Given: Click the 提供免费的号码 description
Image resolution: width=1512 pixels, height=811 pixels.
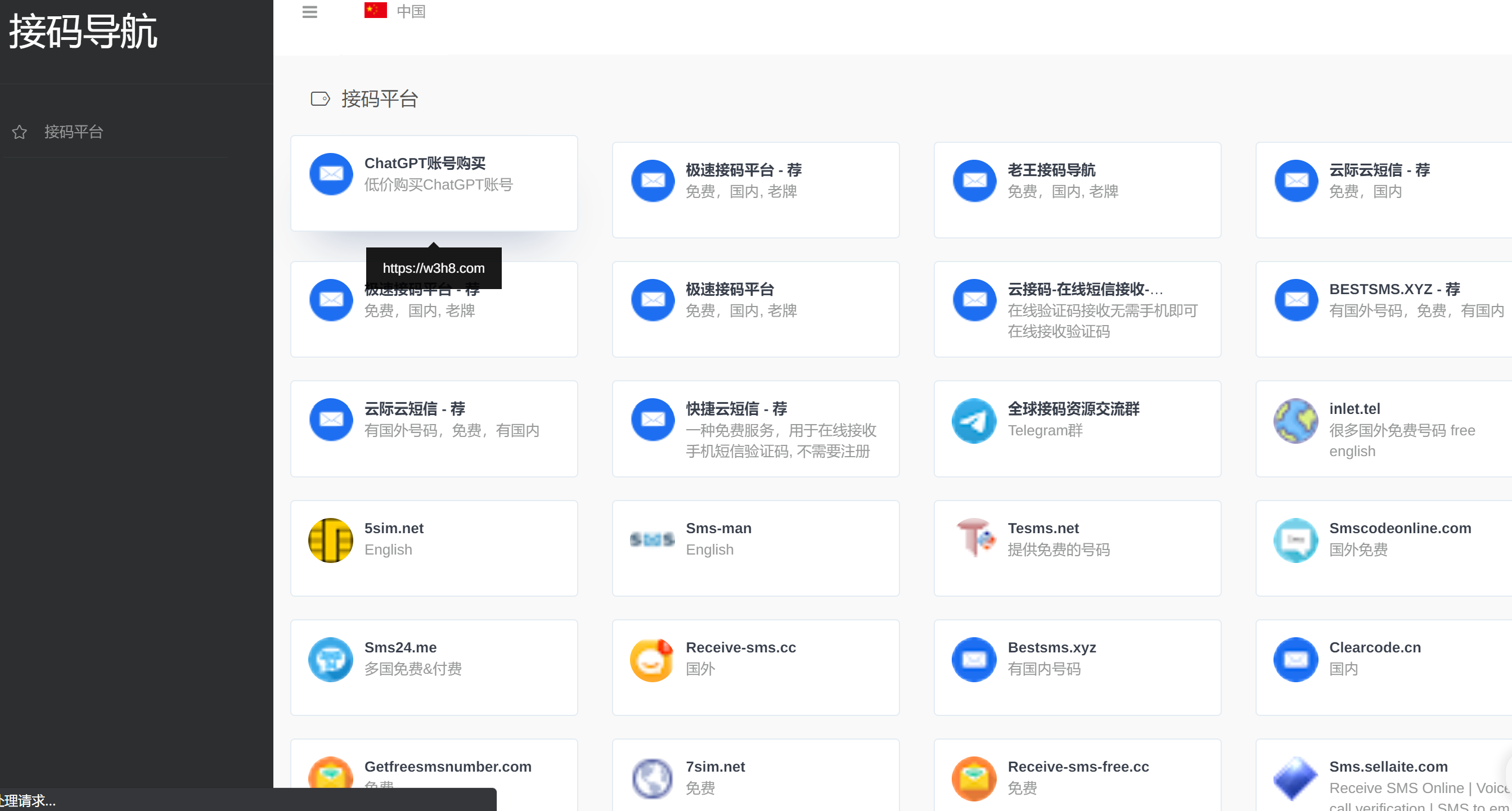Looking at the screenshot, I should point(1058,550).
